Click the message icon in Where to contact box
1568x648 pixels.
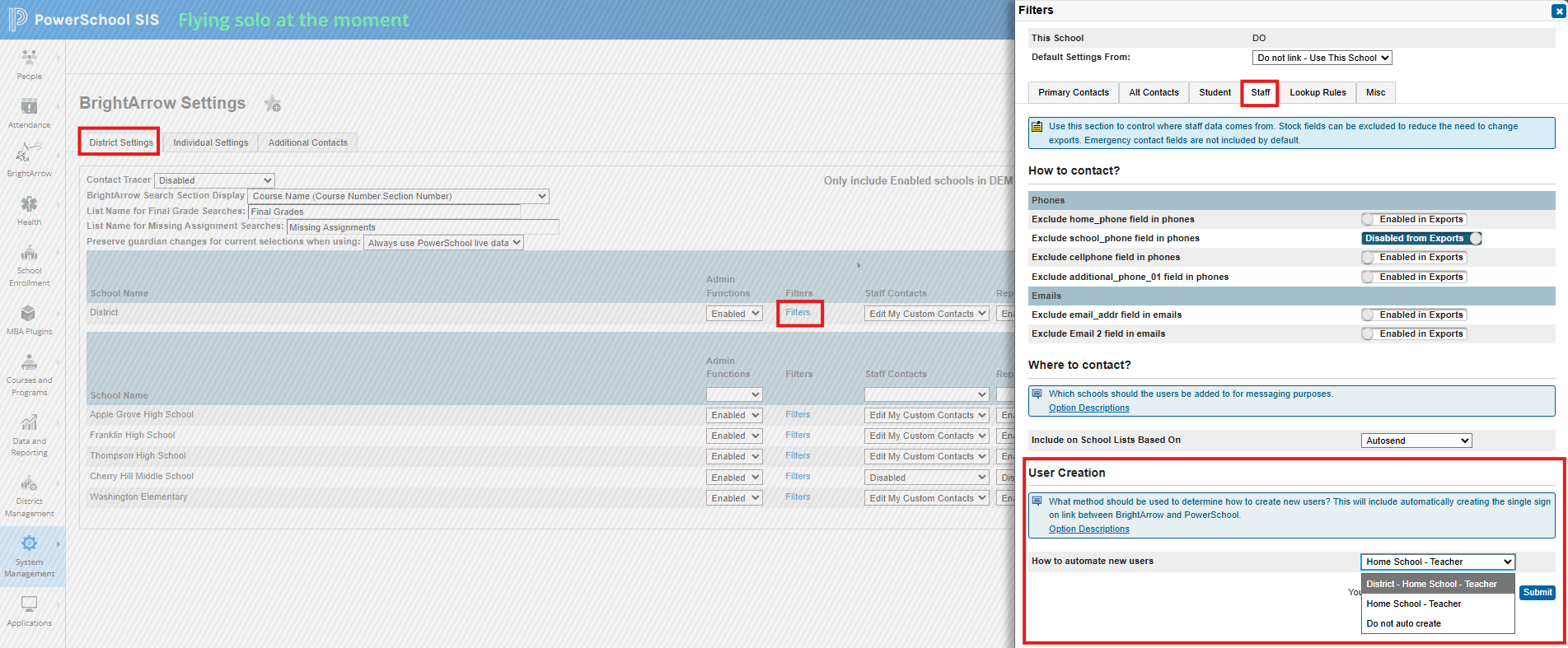click(x=1037, y=394)
